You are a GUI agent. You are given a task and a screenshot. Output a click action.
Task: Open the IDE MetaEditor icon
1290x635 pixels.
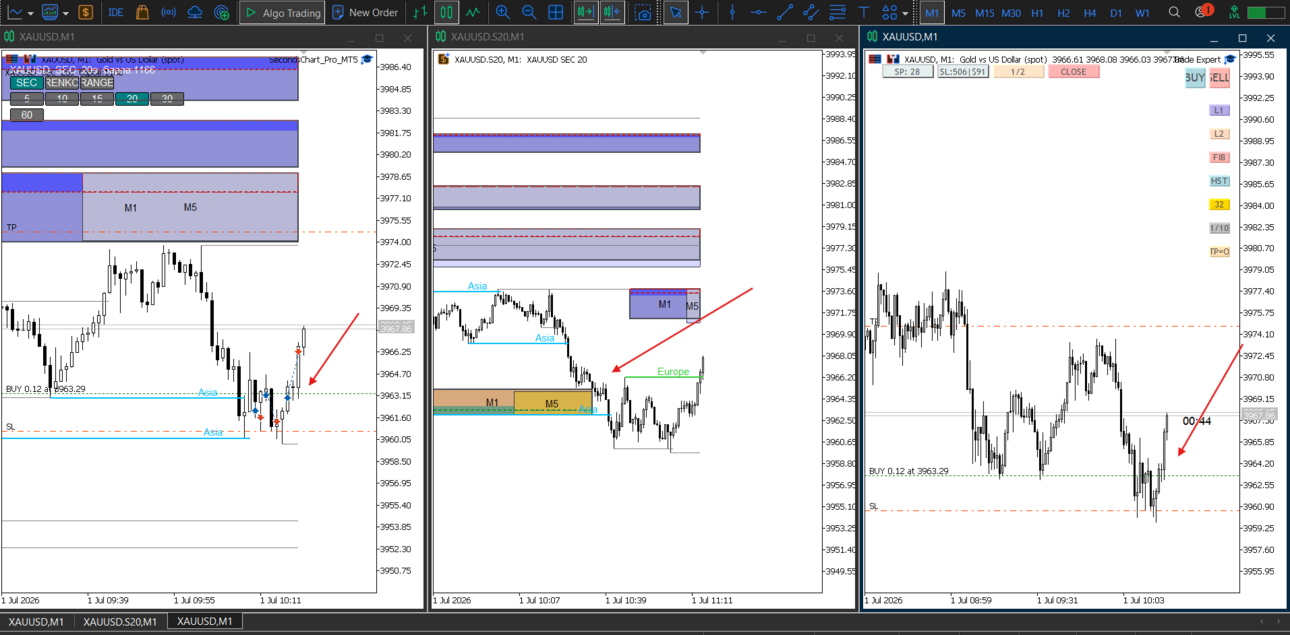[115, 13]
